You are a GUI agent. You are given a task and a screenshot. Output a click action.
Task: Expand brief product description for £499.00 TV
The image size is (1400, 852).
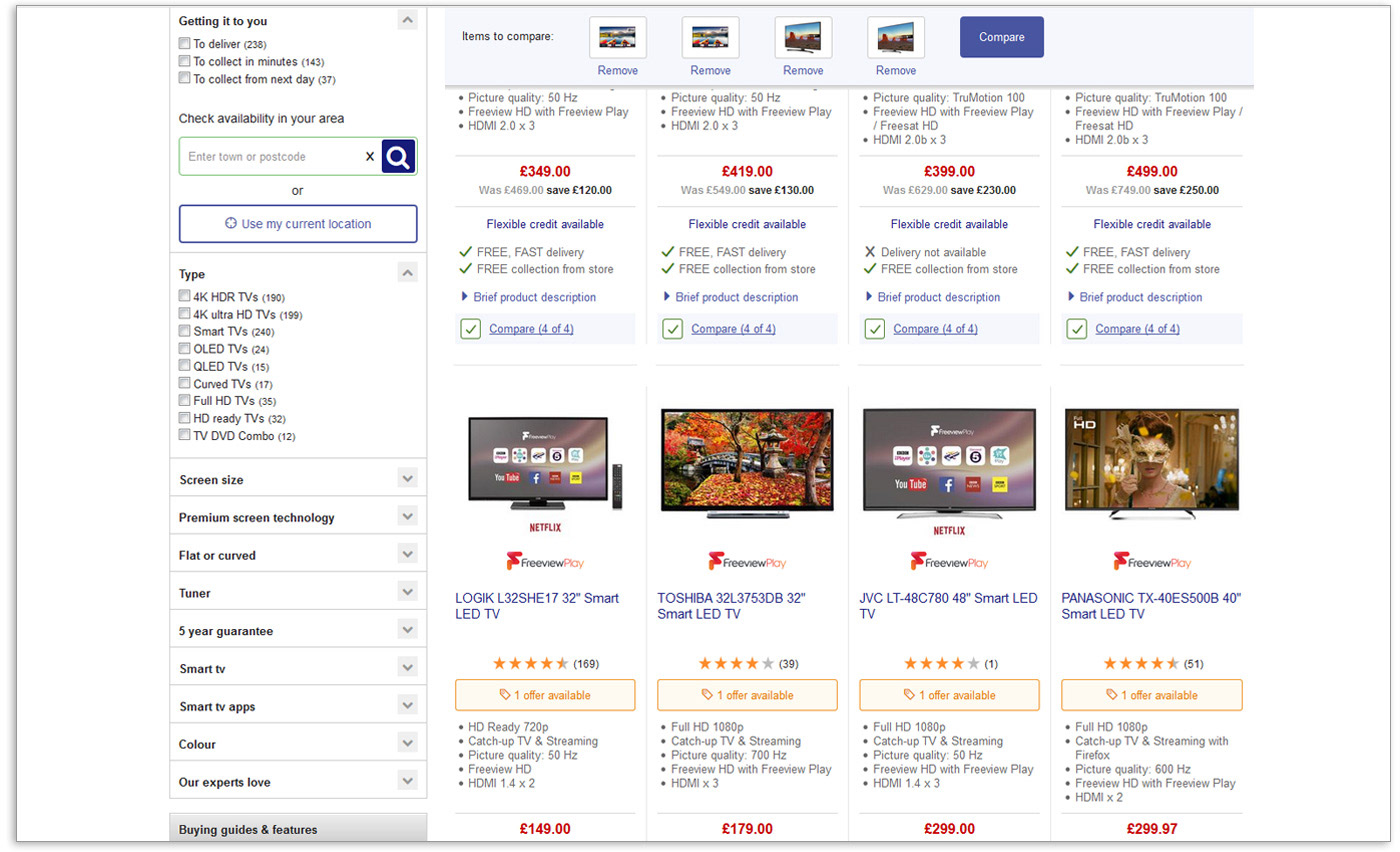click(1135, 297)
